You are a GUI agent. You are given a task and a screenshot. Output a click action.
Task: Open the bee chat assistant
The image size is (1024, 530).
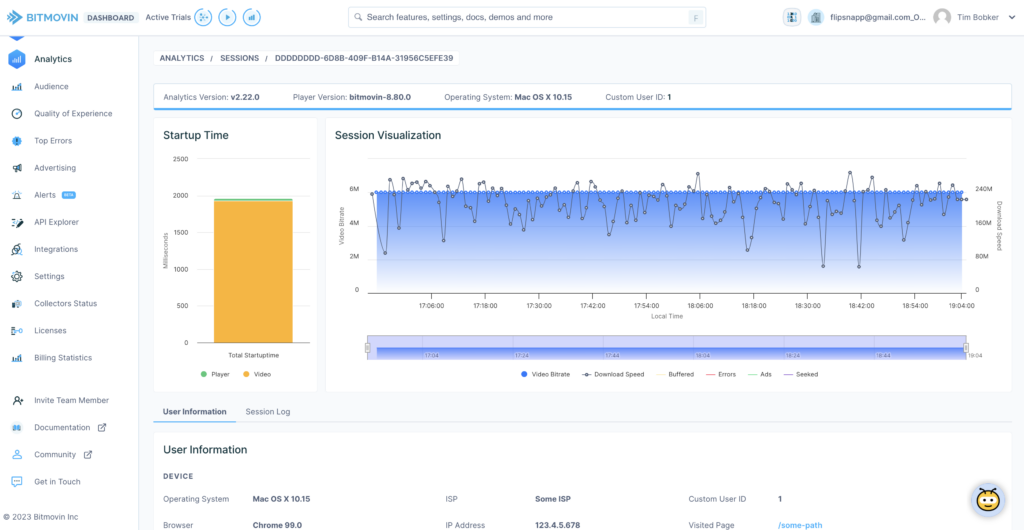click(989, 501)
